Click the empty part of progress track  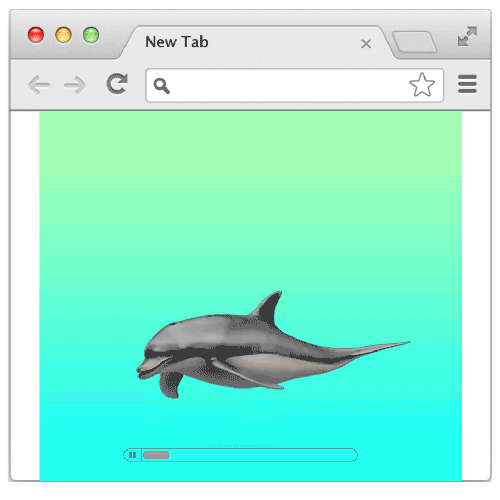click(x=263, y=455)
